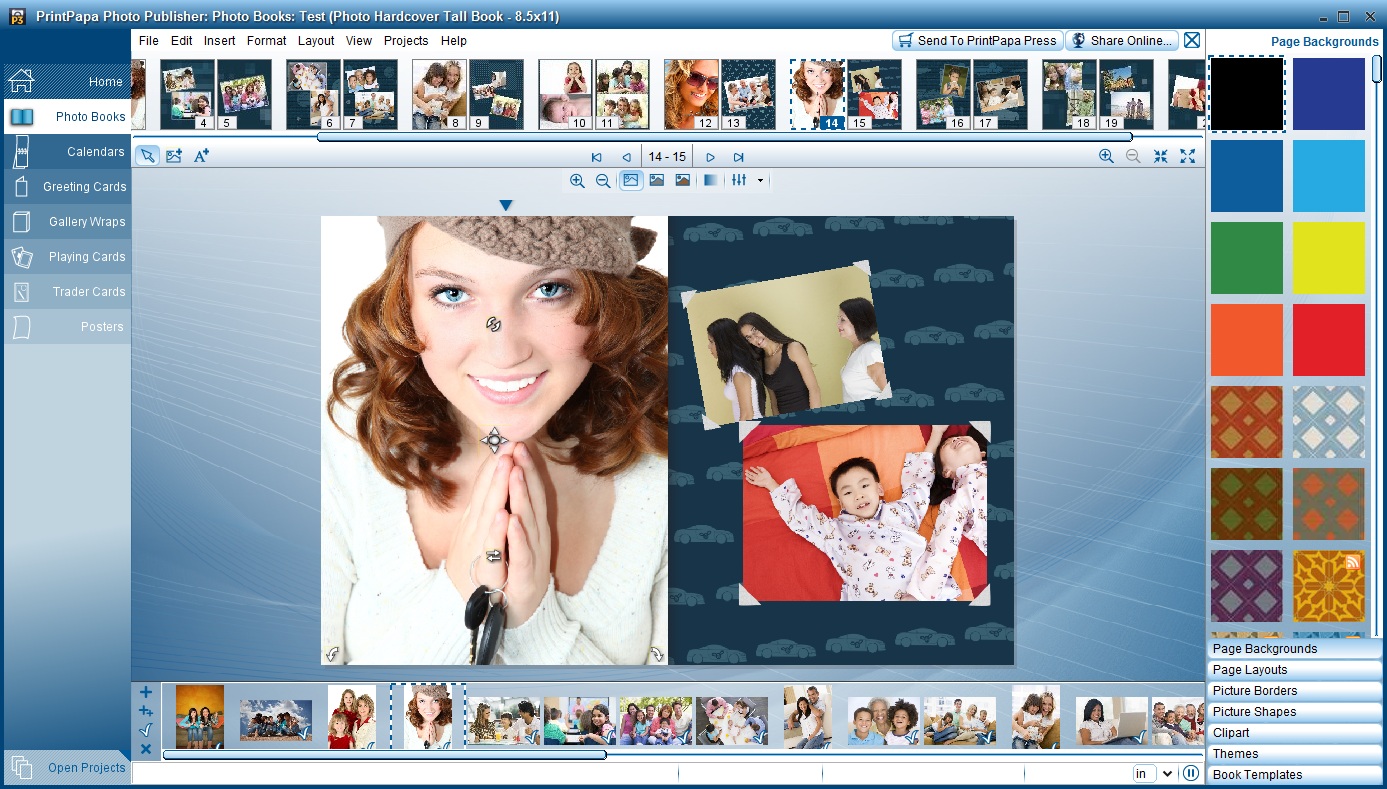Open the Insert menu
1387x789 pixels.
pos(220,41)
